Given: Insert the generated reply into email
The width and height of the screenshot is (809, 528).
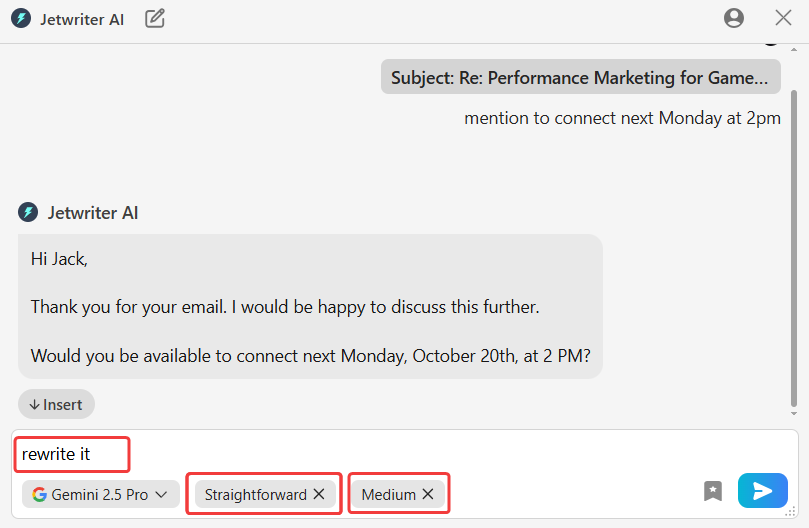Looking at the screenshot, I should [56, 404].
